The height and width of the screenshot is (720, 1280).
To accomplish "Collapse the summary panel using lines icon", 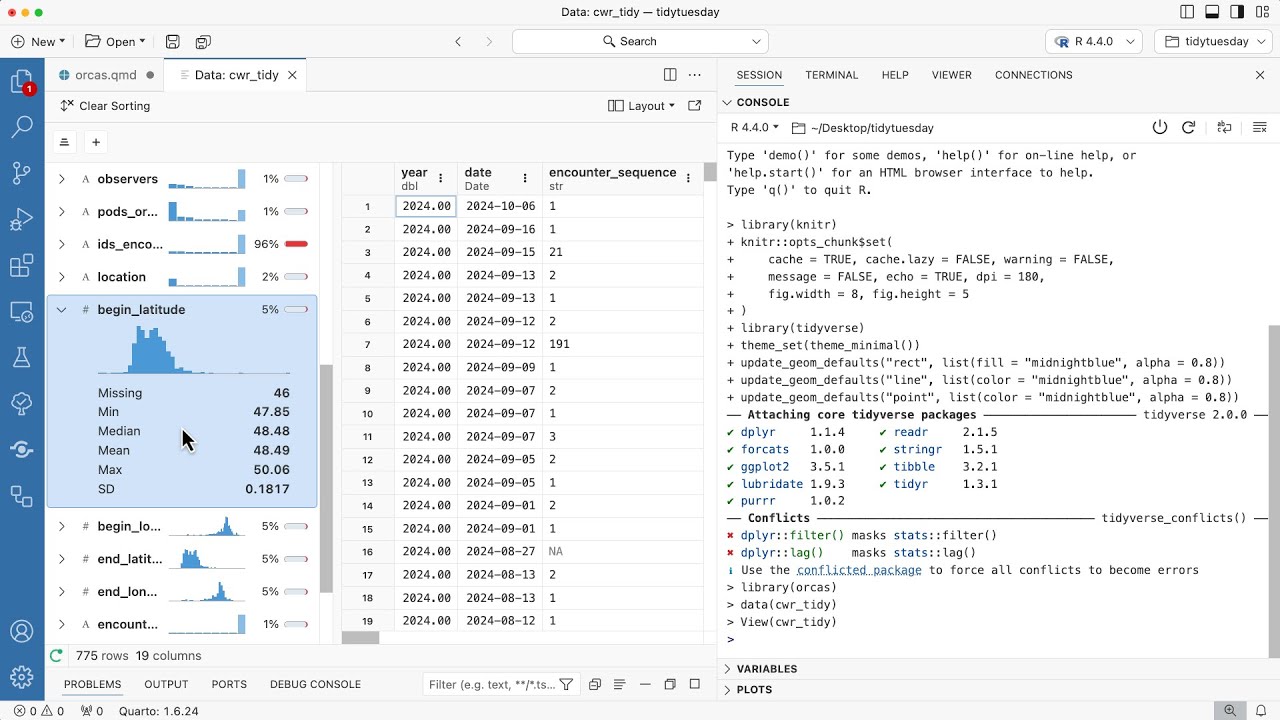I will click(64, 142).
